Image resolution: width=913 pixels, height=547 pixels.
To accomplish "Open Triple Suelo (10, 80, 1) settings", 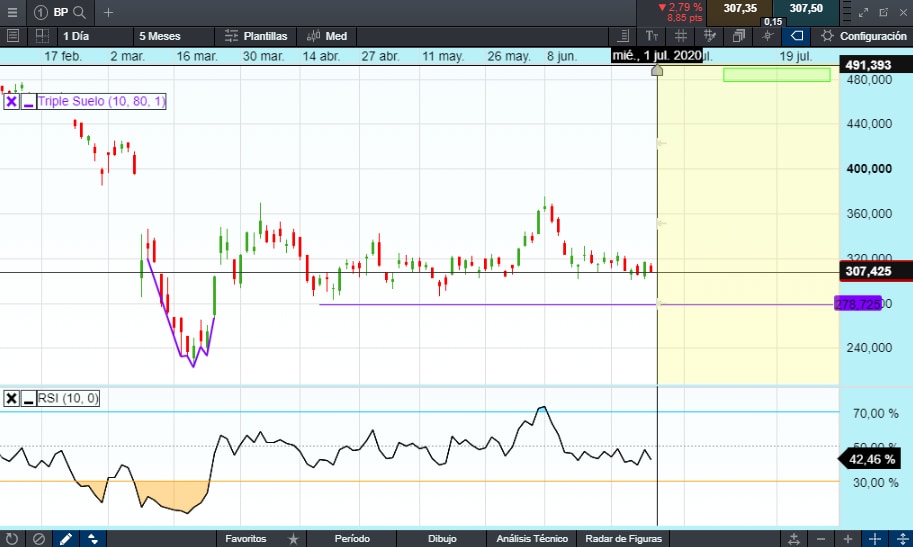I will click(102, 101).
